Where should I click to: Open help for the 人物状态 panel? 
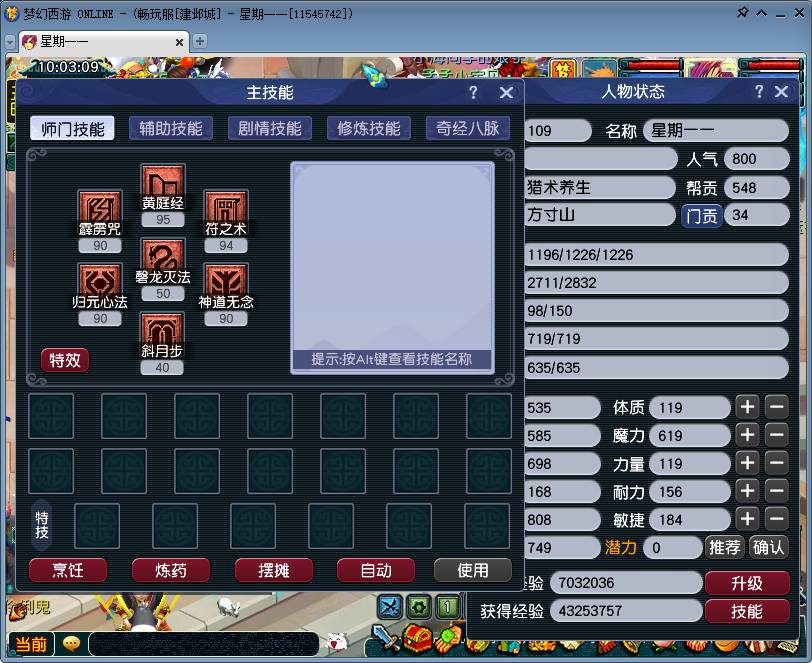coord(759,92)
